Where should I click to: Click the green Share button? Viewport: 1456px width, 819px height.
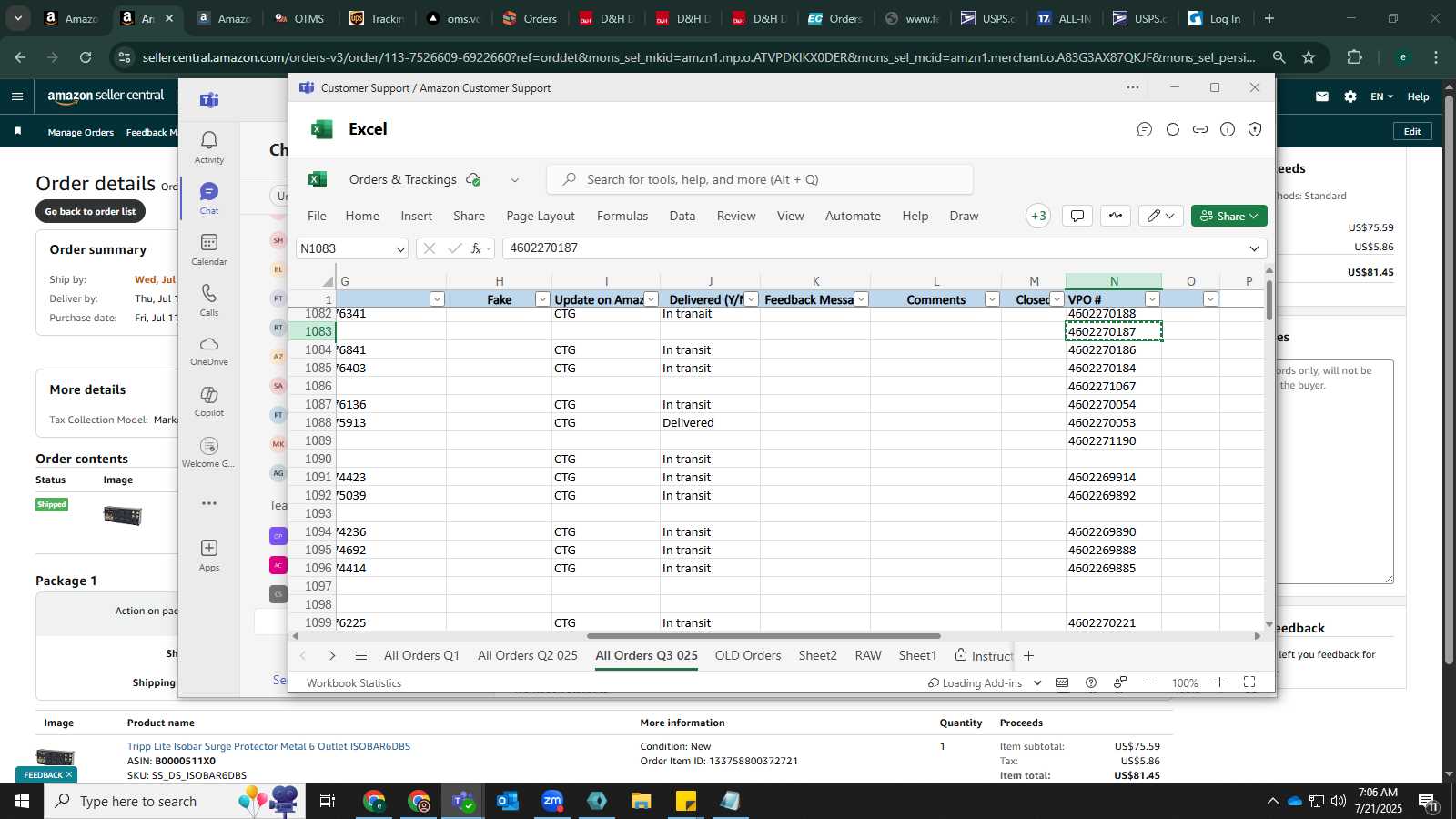click(1228, 216)
